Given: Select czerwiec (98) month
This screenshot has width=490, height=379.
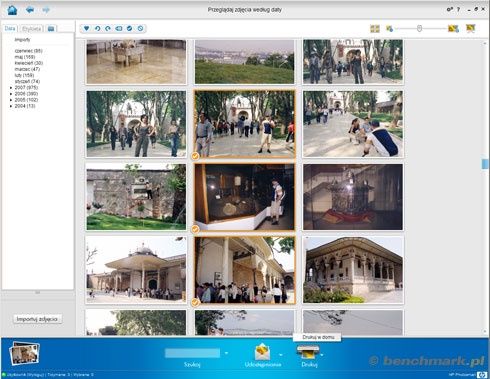Looking at the screenshot, I should click(x=28, y=51).
